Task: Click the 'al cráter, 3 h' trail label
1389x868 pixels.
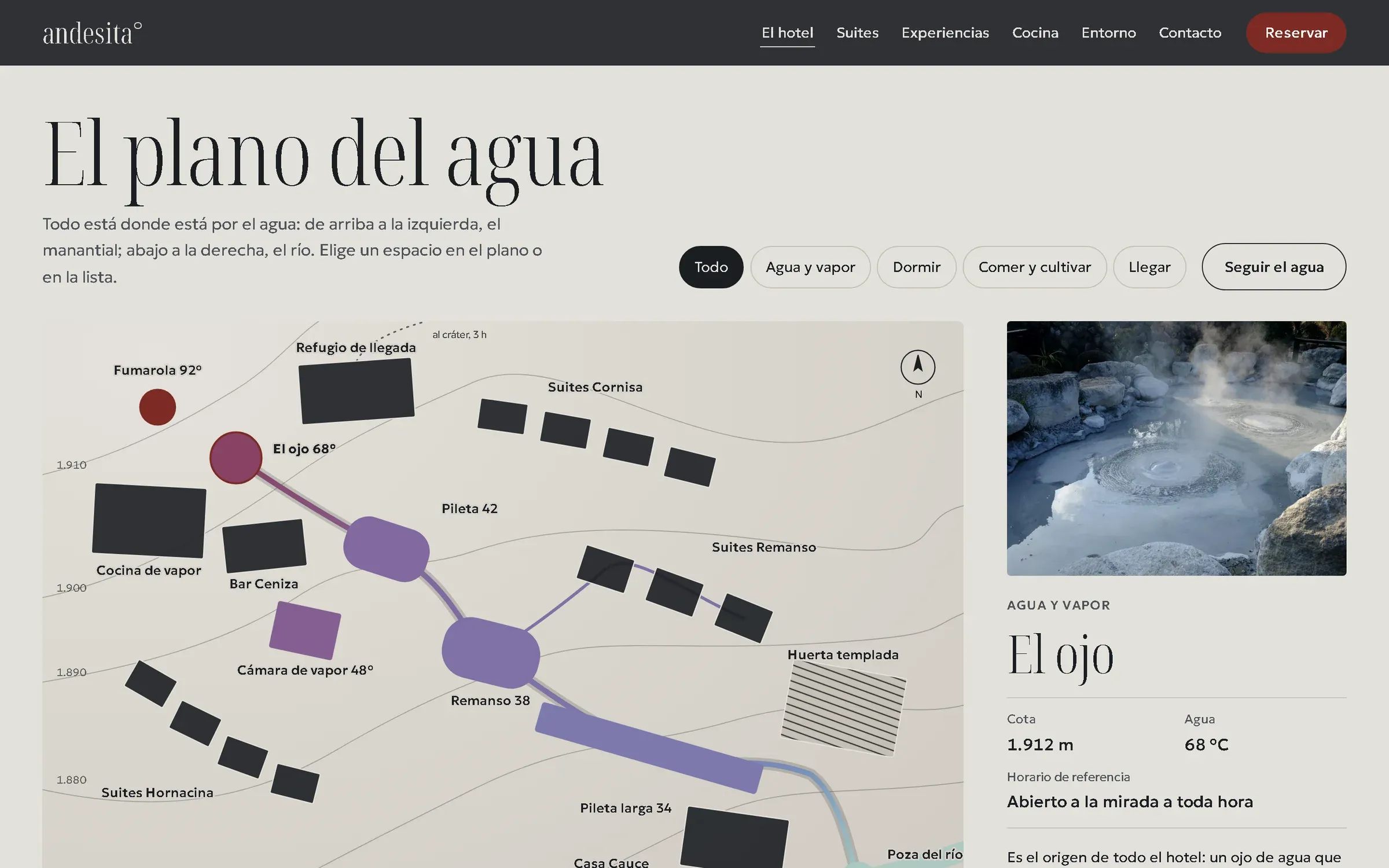Action: pos(460,334)
